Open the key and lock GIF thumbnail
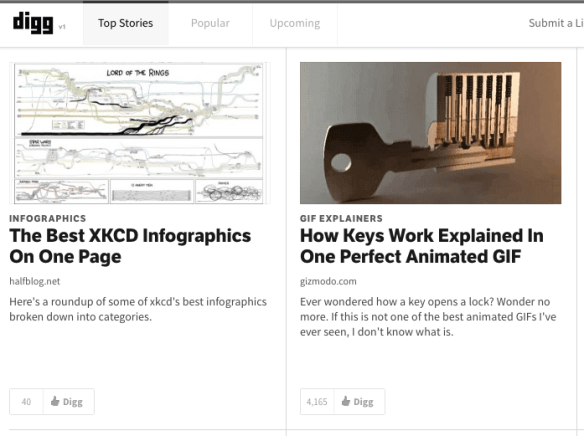584x436 pixels. point(431,133)
